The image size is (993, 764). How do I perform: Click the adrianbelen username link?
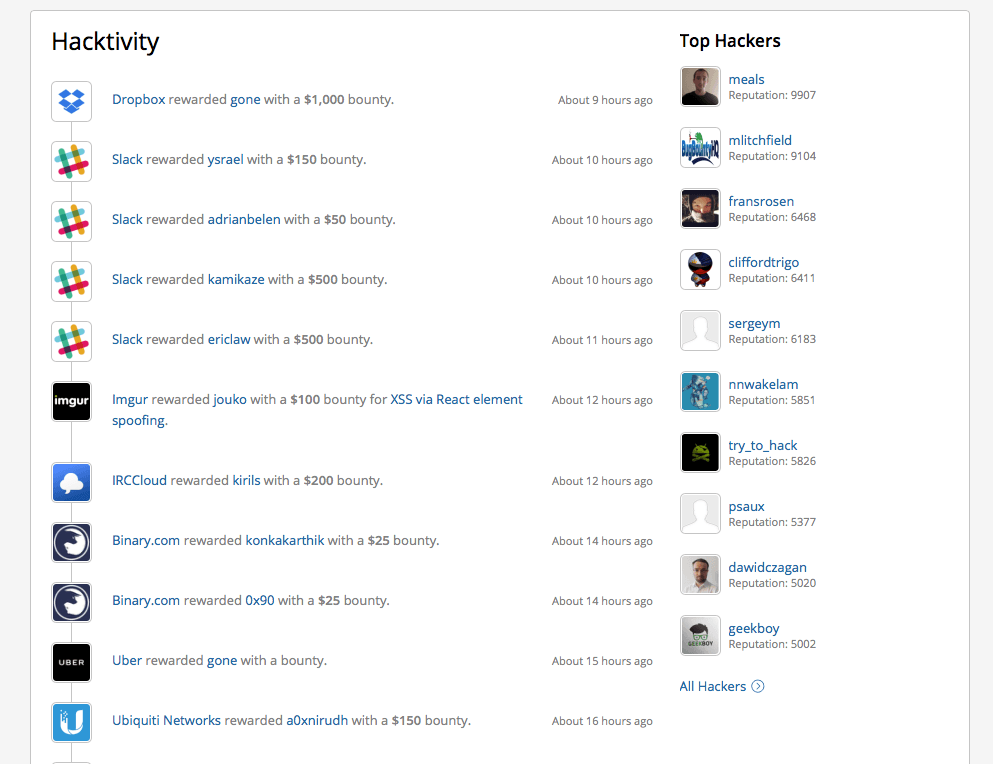tap(244, 219)
